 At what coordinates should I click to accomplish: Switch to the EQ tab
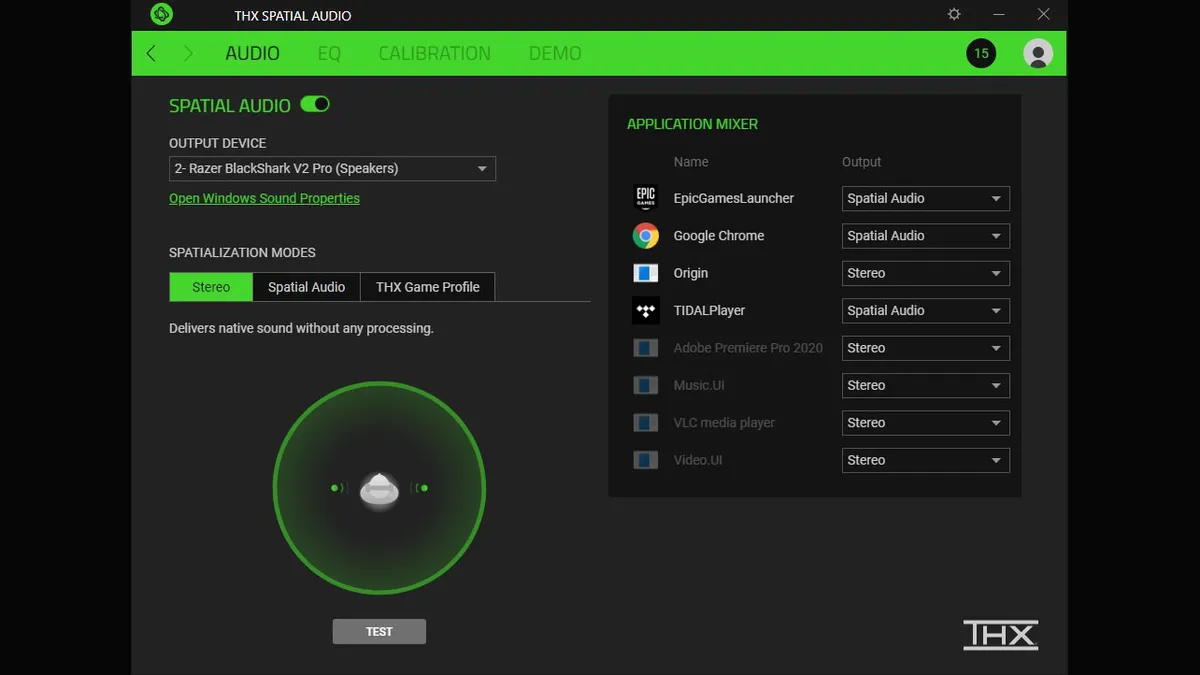[x=329, y=54]
